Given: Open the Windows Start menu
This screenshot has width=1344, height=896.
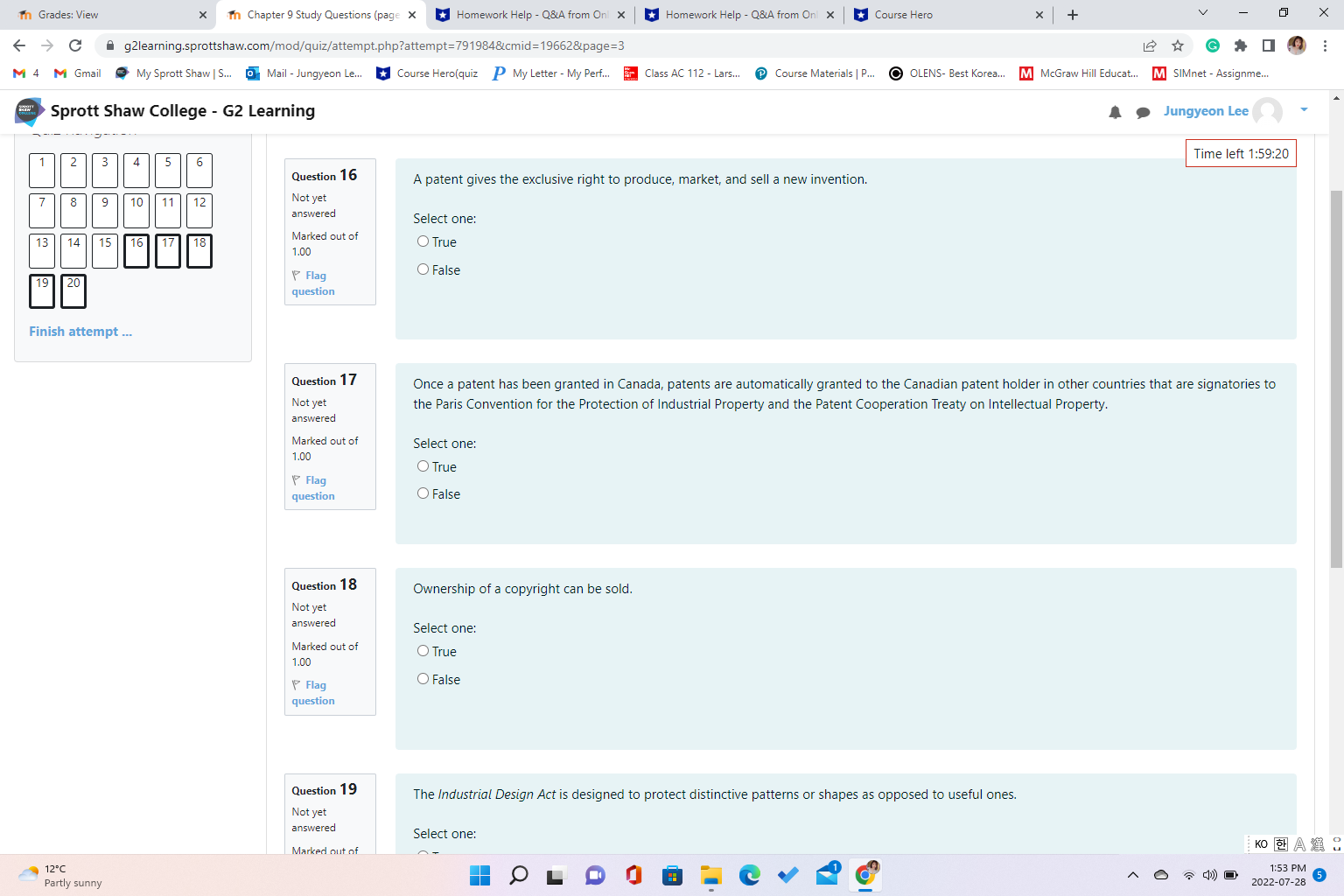Looking at the screenshot, I should click(x=479, y=875).
